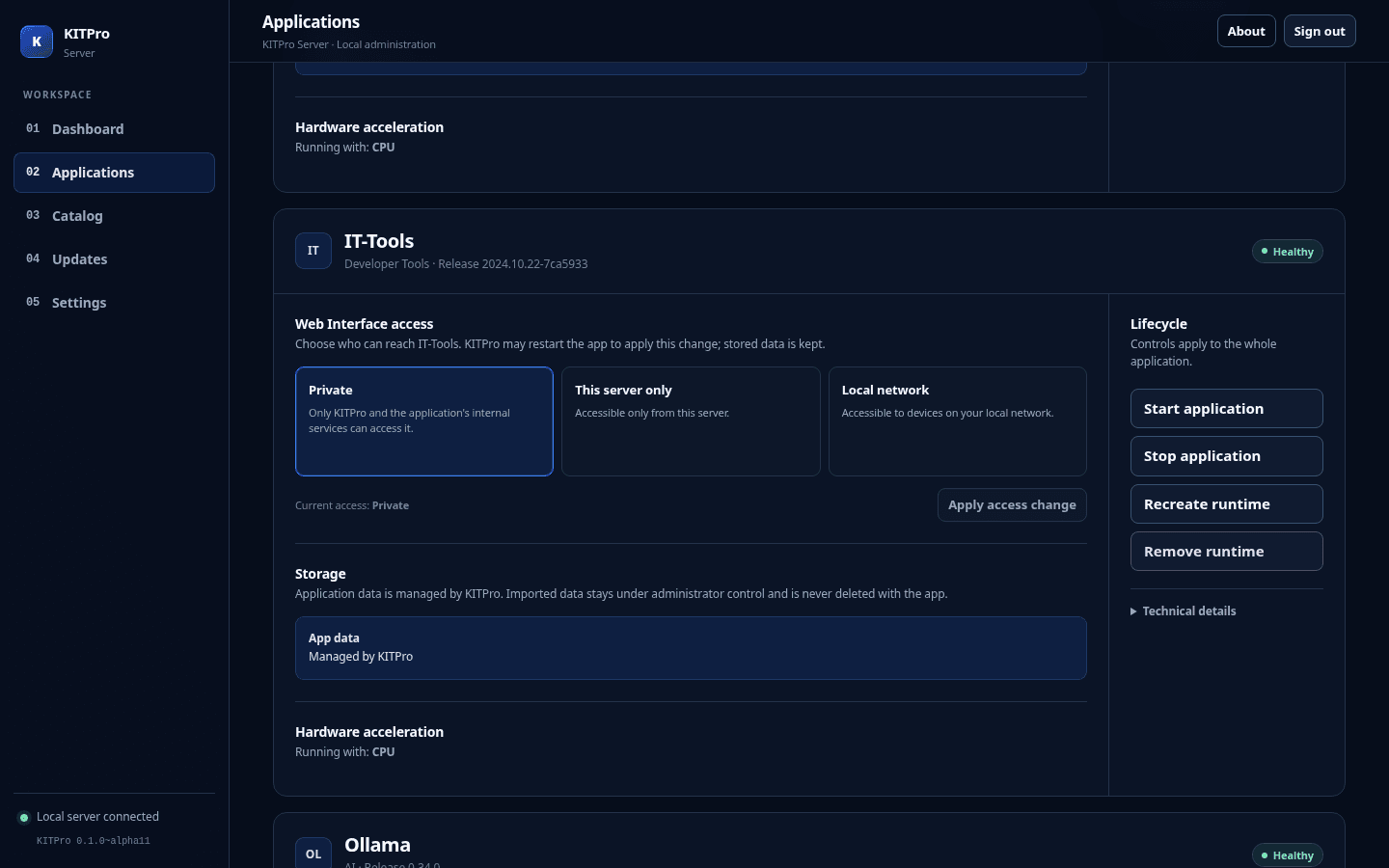Select This server only access option
Image resolution: width=1389 pixels, height=868 pixels.
691,421
